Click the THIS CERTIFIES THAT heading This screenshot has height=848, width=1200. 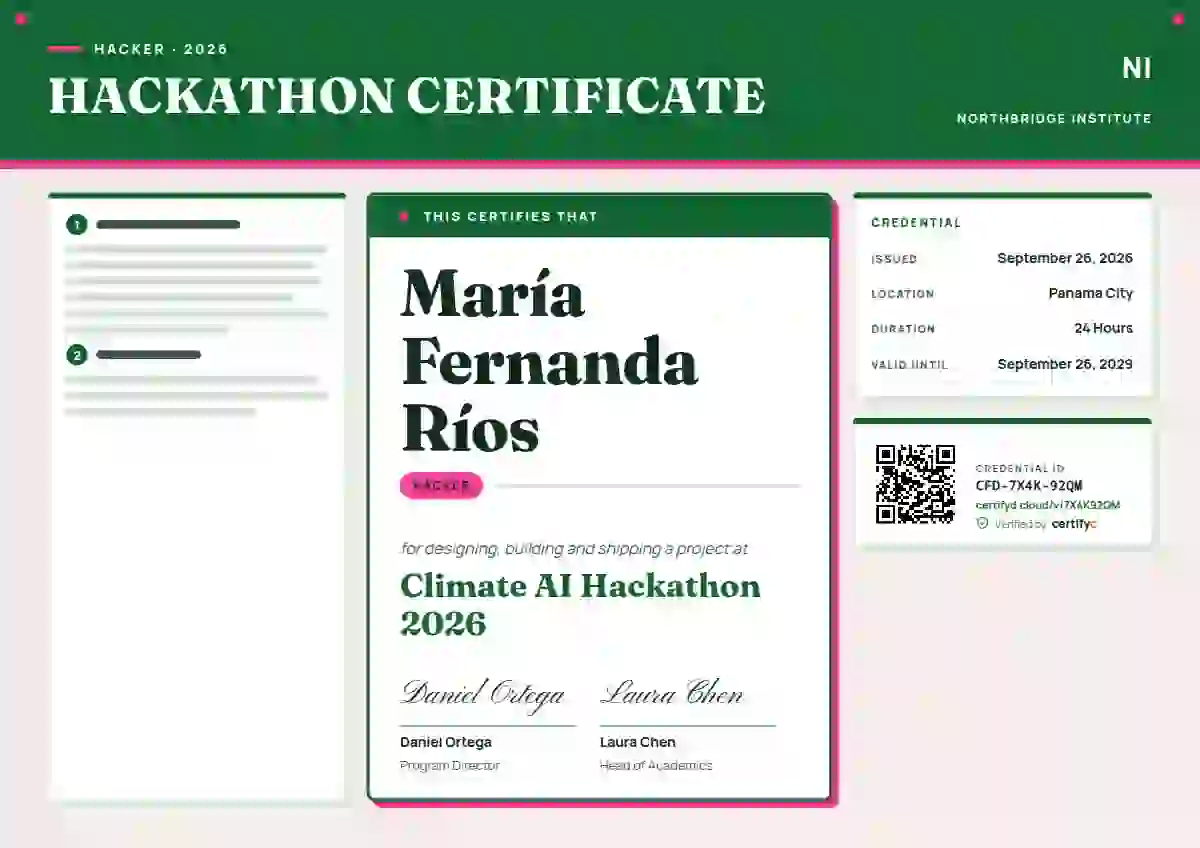pyautogui.click(x=510, y=216)
